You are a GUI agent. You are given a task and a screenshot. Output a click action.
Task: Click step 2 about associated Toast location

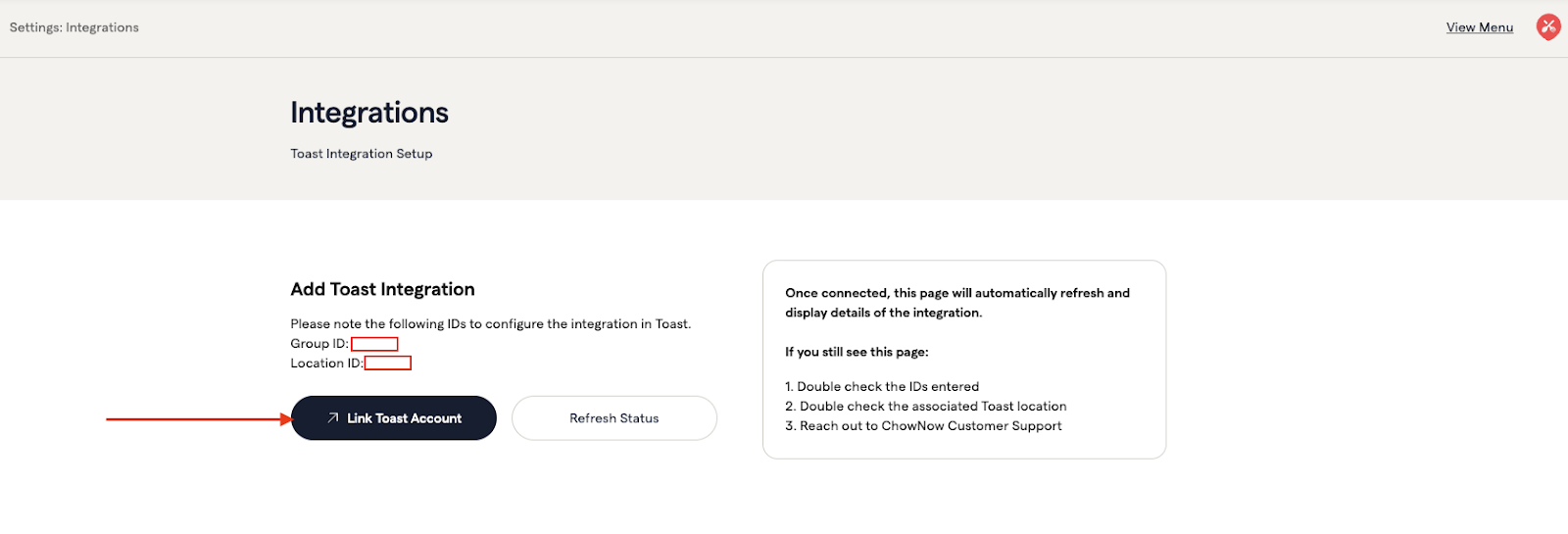point(926,407)
